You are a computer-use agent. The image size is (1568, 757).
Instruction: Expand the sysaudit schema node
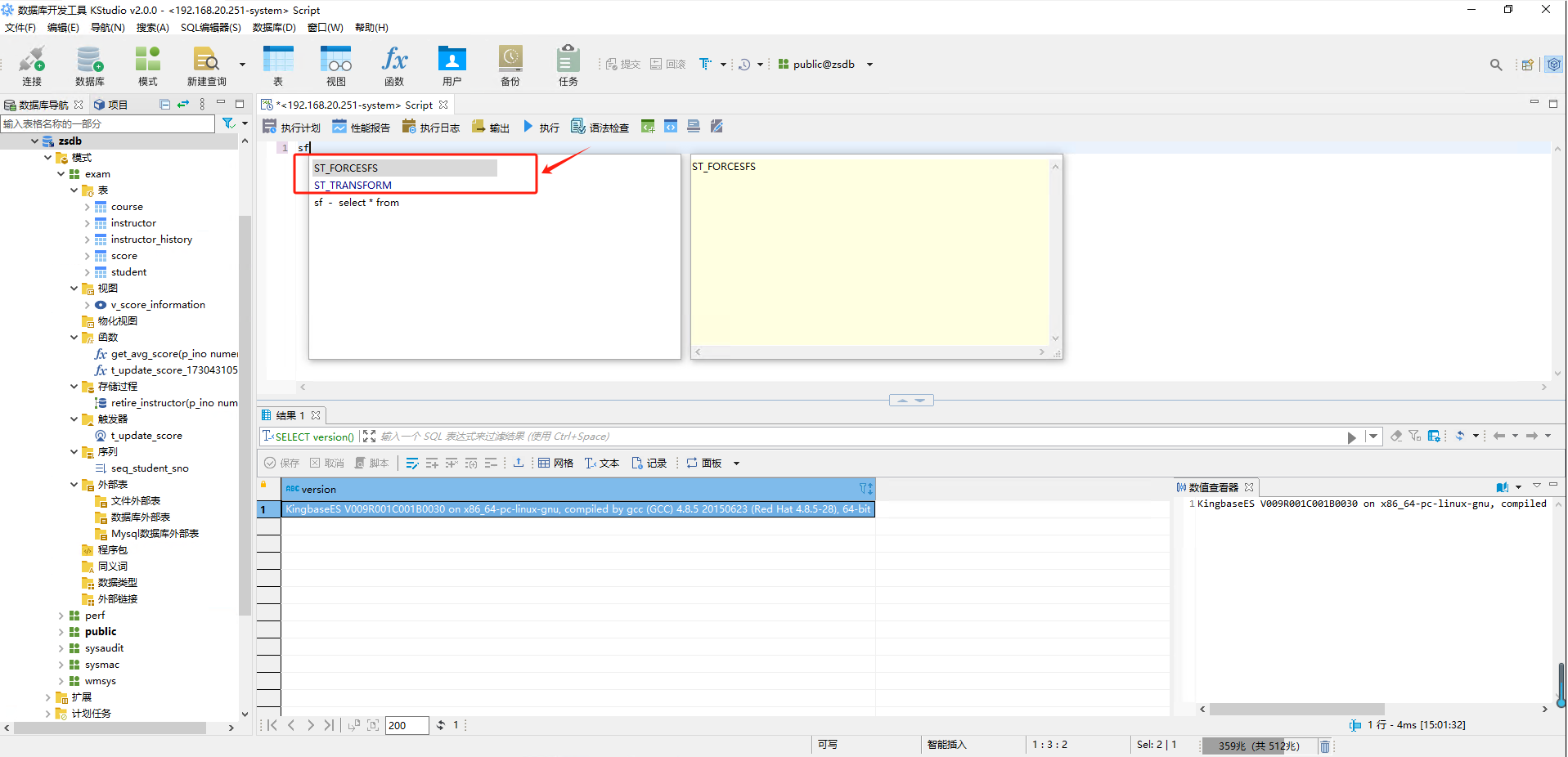61,648
